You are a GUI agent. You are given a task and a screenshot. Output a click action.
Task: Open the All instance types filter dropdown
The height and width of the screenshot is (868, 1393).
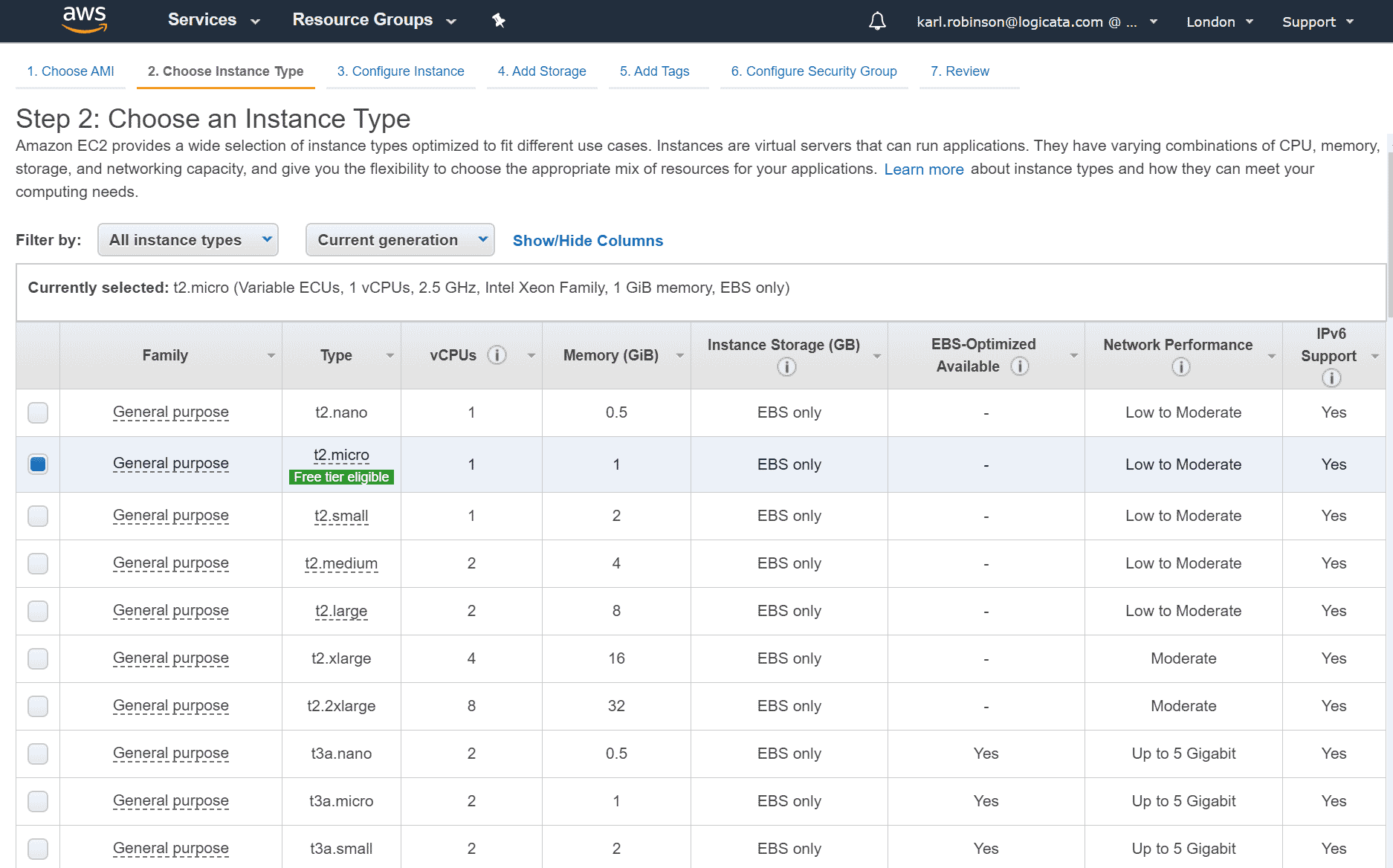pyautogui.click(x=187, y=239)
